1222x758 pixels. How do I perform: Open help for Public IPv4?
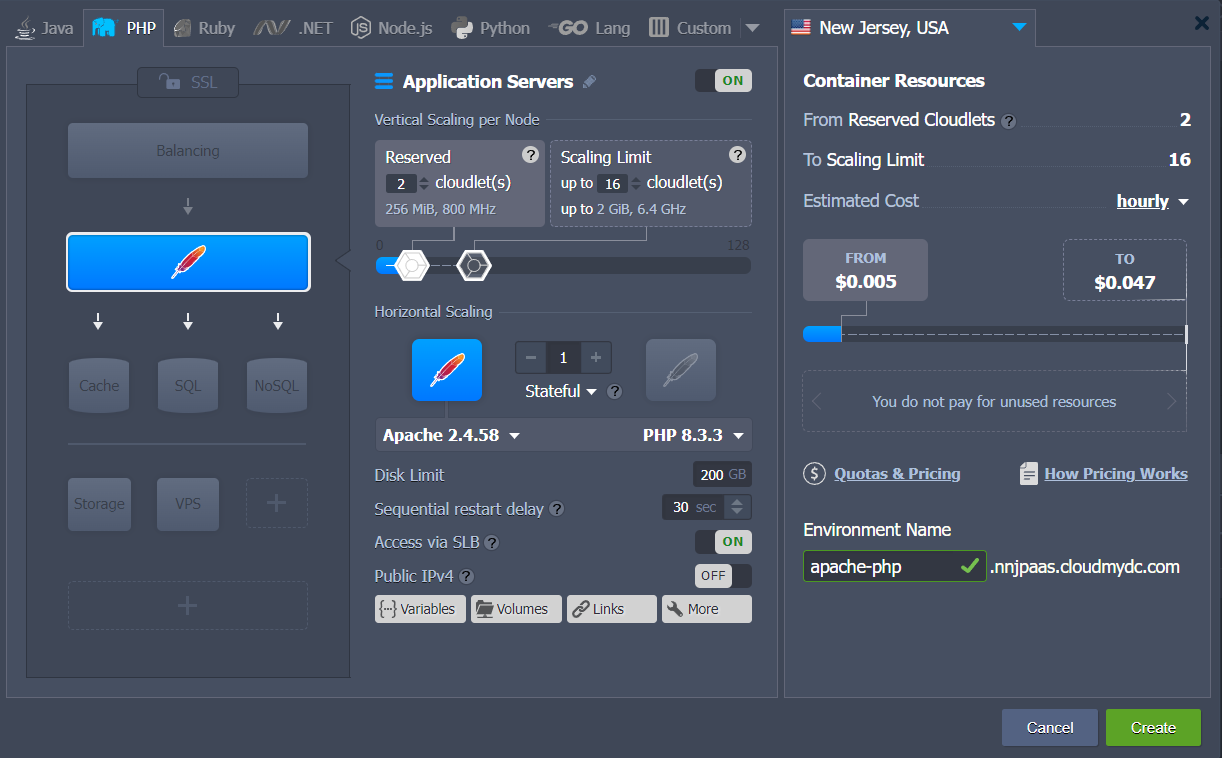[466, 576]
